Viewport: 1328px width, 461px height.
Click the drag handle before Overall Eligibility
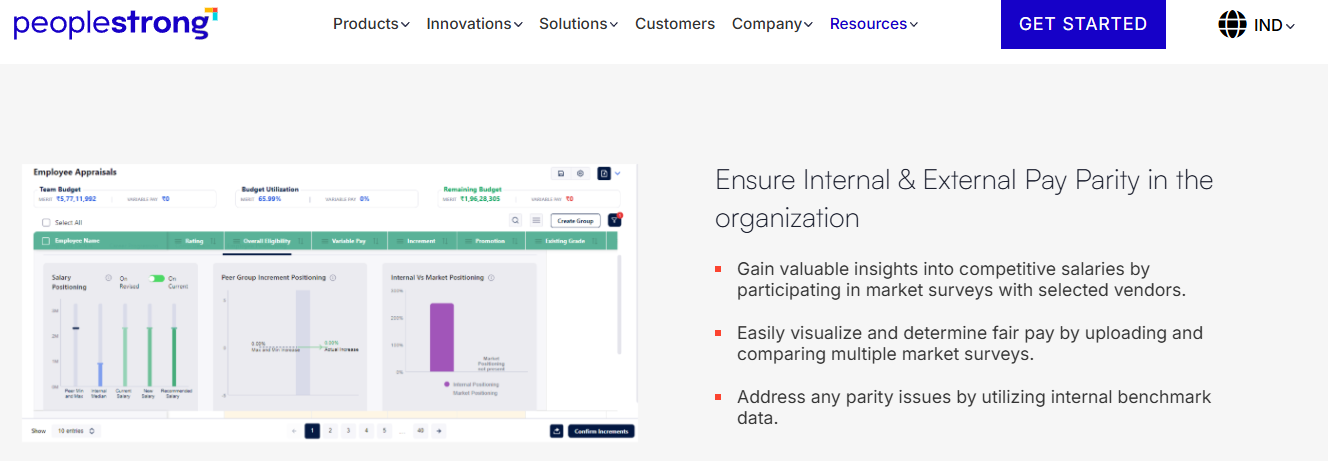coord(235,241)
